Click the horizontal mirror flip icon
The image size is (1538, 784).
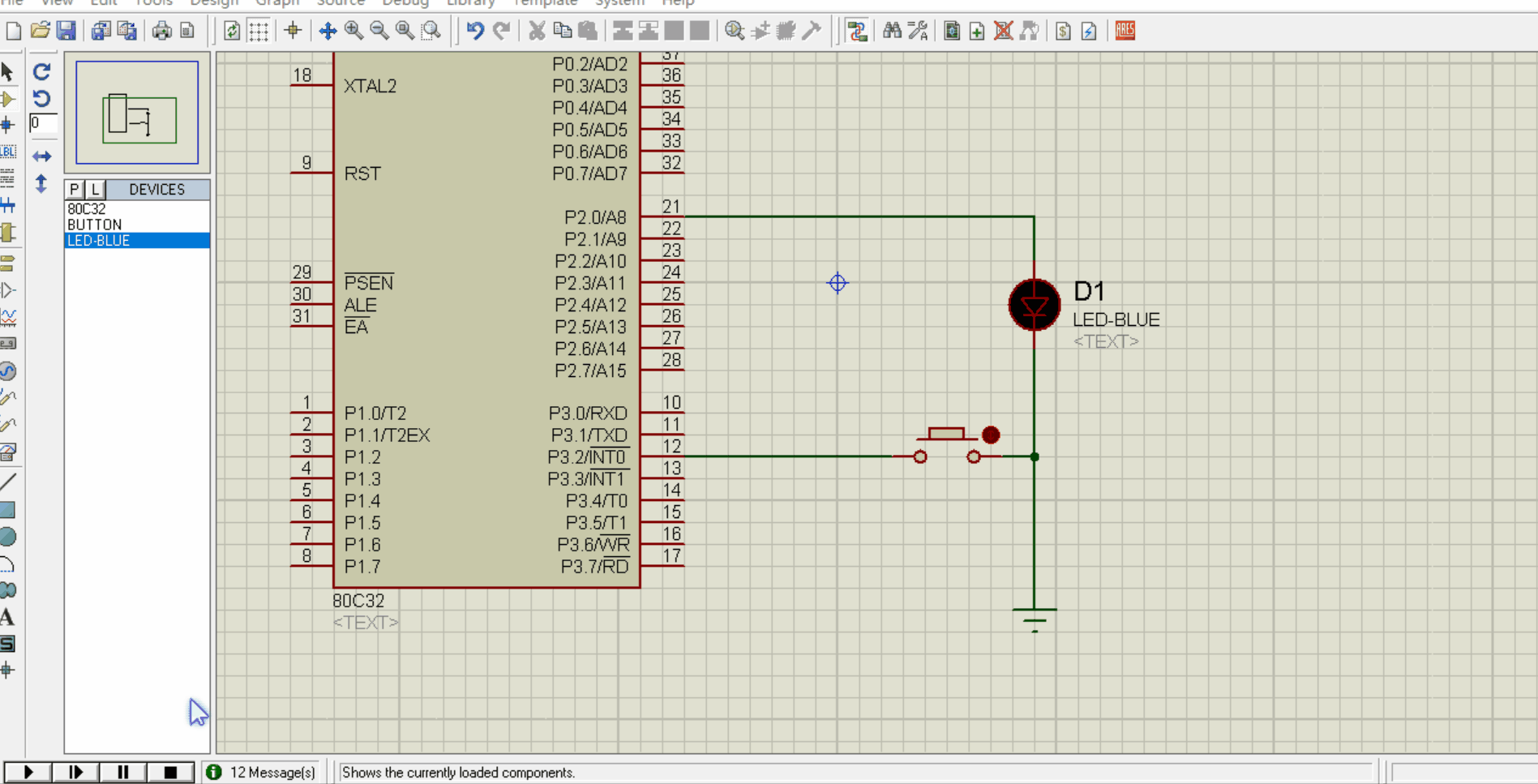click(42, 156)
